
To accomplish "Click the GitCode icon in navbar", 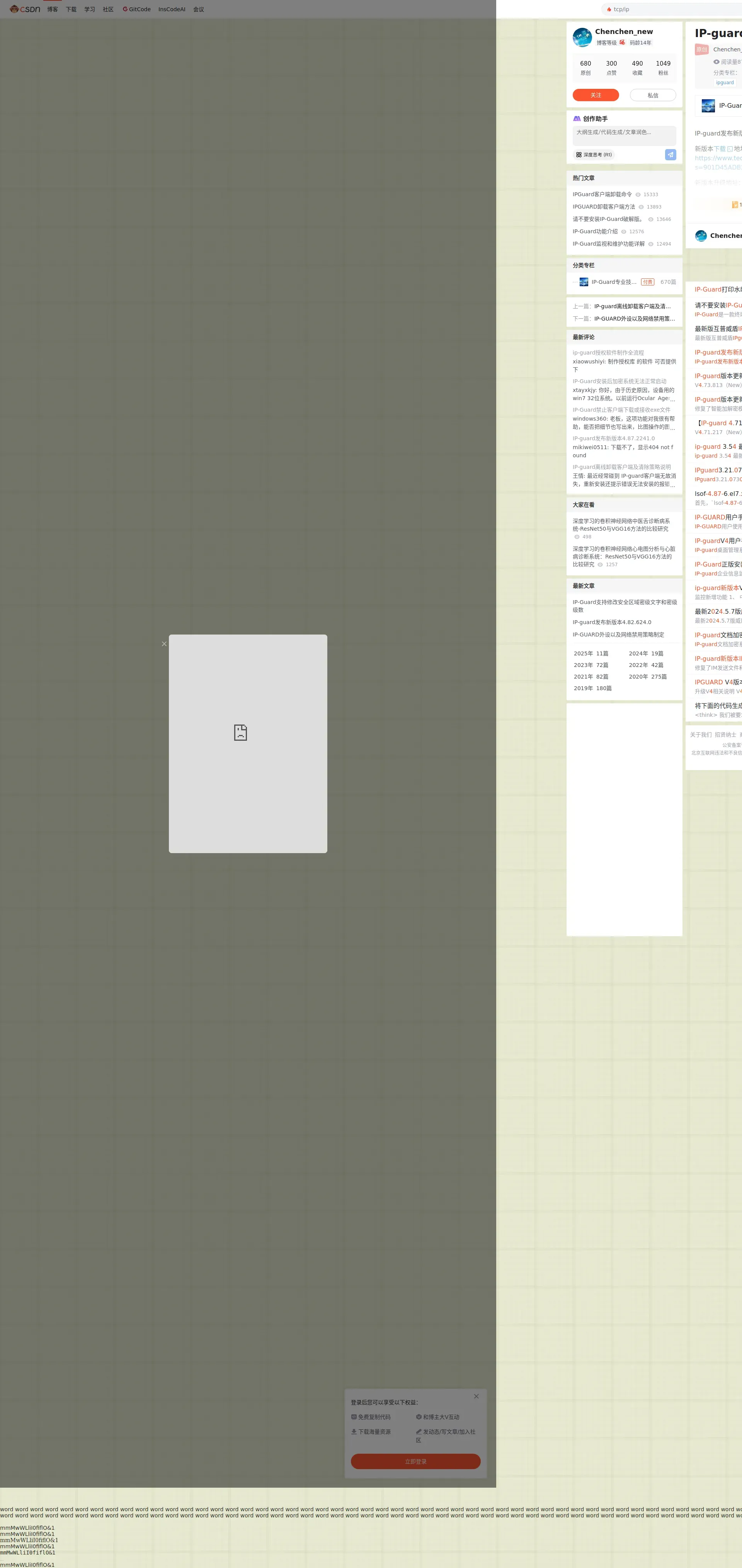I will [125, 9].
